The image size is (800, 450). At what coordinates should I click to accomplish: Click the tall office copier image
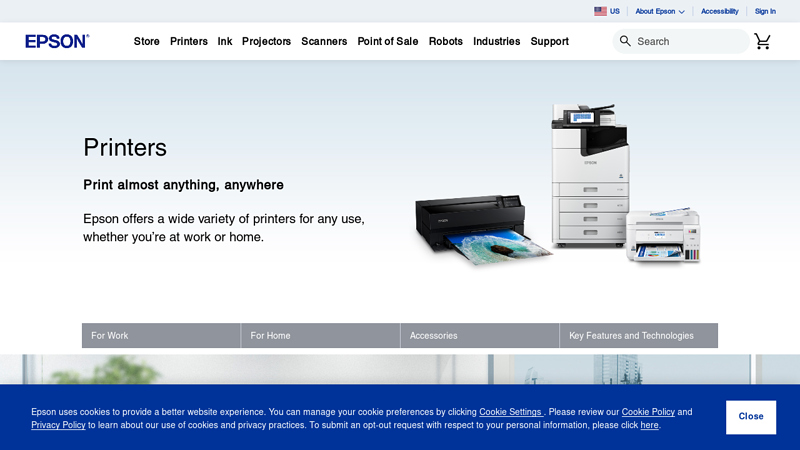tap(590, 176)
